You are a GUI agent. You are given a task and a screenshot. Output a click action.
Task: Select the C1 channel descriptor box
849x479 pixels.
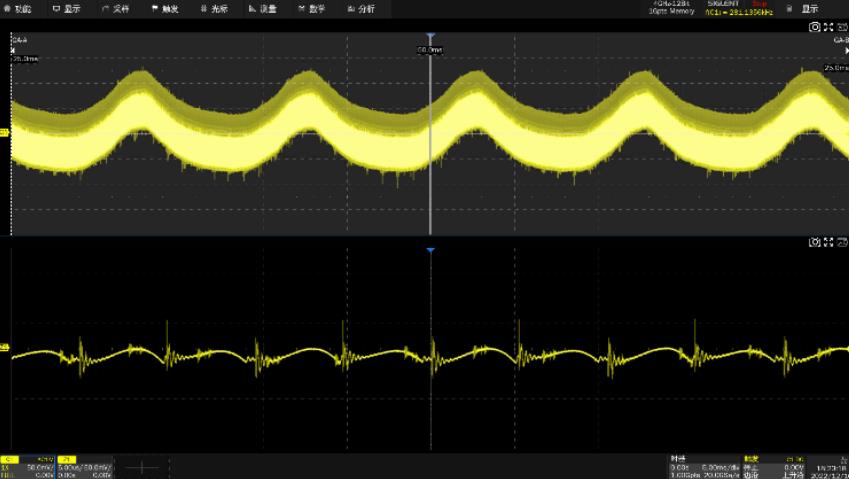coord(29,467)
